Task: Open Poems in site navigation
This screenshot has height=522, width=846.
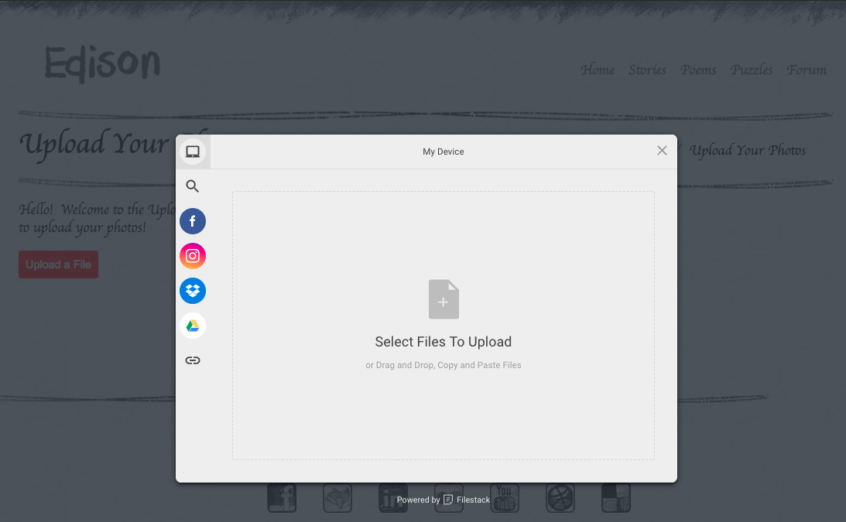Action: (698, 70)
